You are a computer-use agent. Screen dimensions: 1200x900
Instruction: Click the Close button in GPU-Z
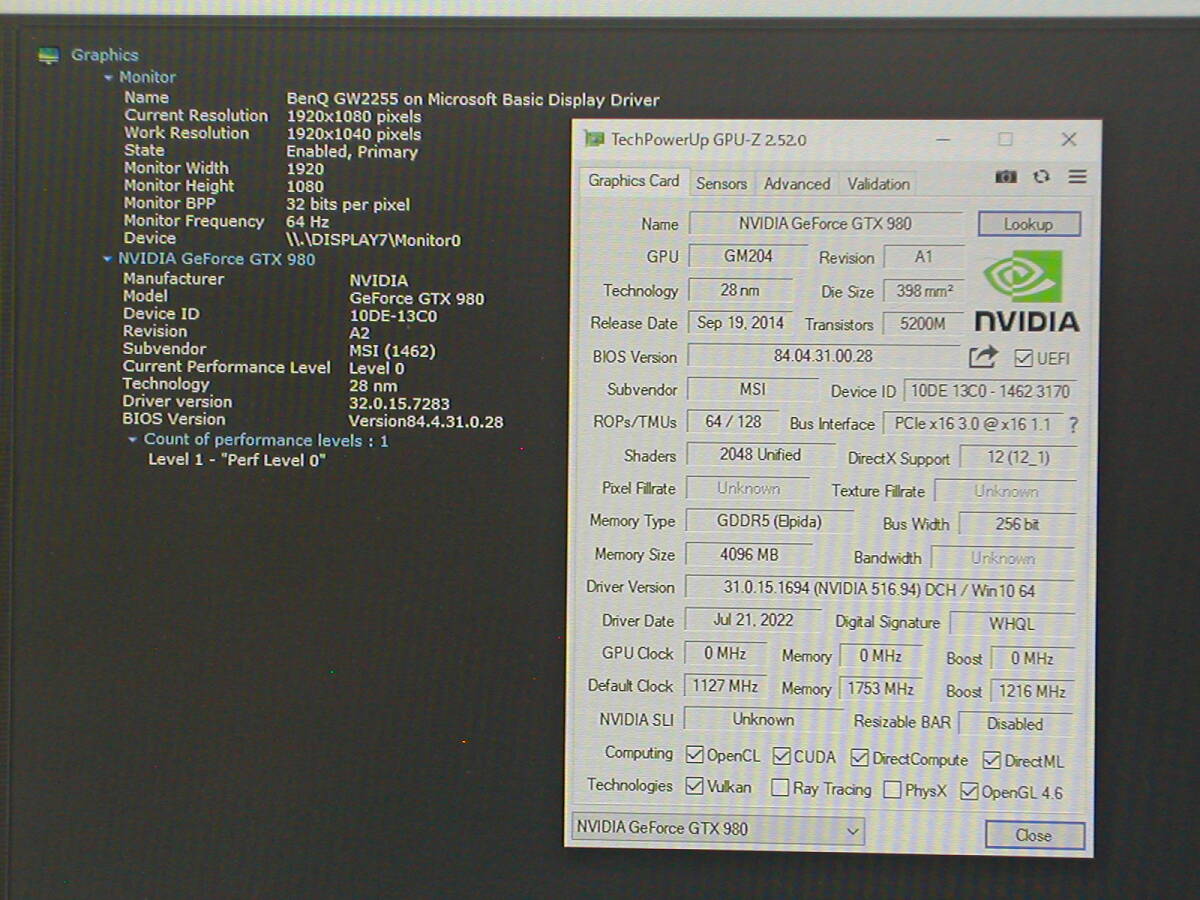pos(1034,835)
